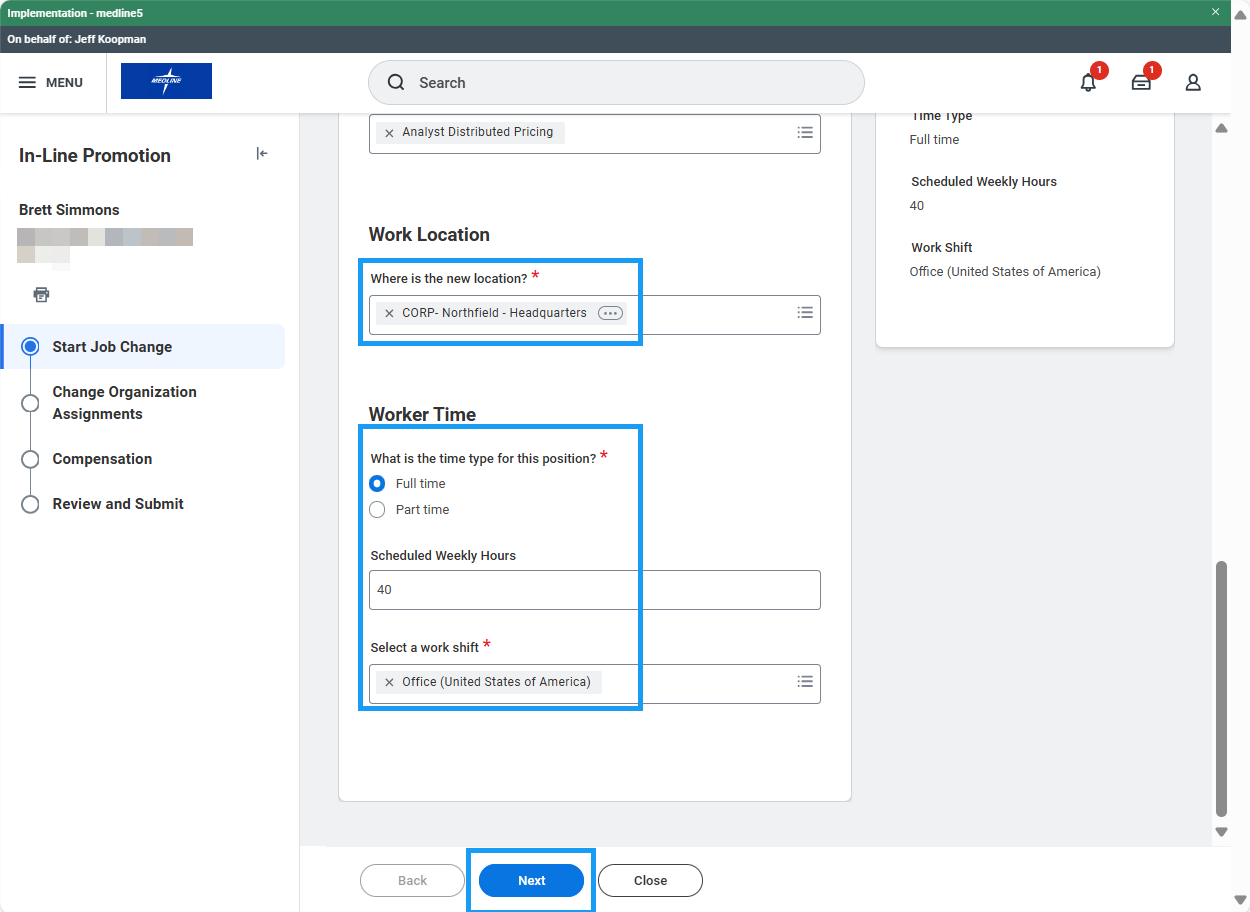This screenshot has height=912, width=1250.
Task: Open the notifications bell icon
Action: coord(1088,83)
